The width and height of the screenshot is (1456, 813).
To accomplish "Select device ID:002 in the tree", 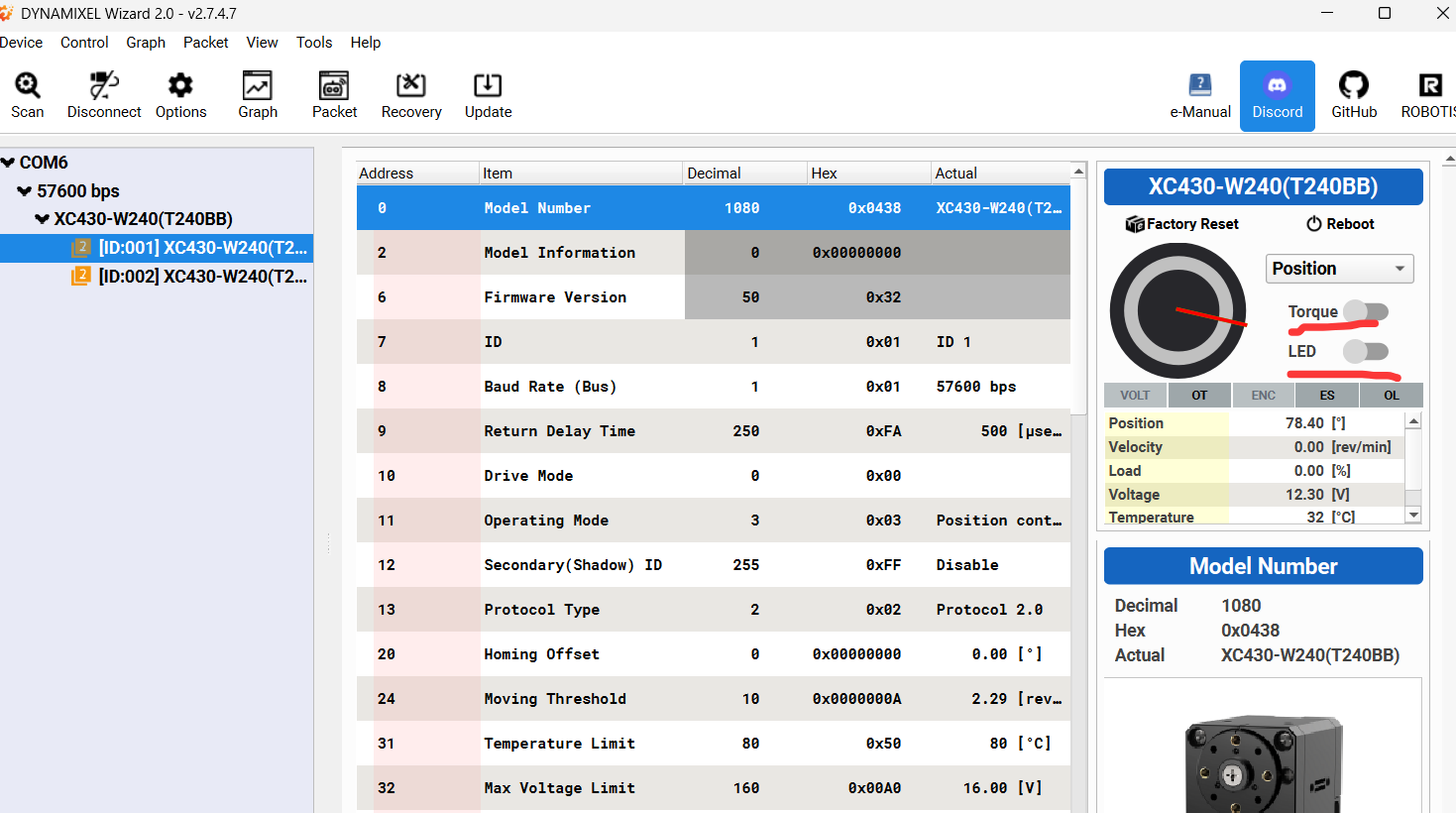I will coord(157,277).
